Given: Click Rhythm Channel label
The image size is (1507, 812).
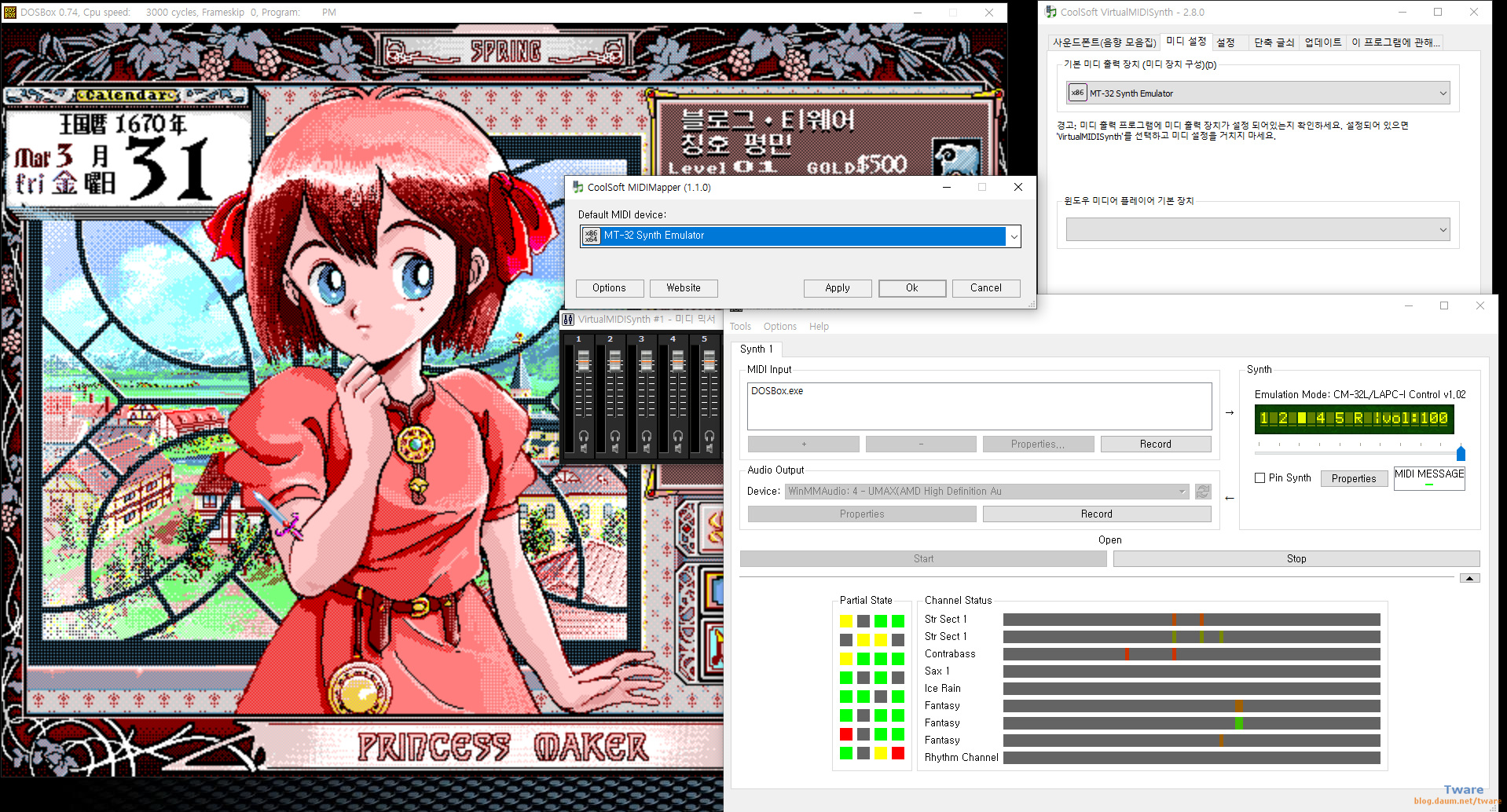Looking at the screenshot, I should [961, 758].
